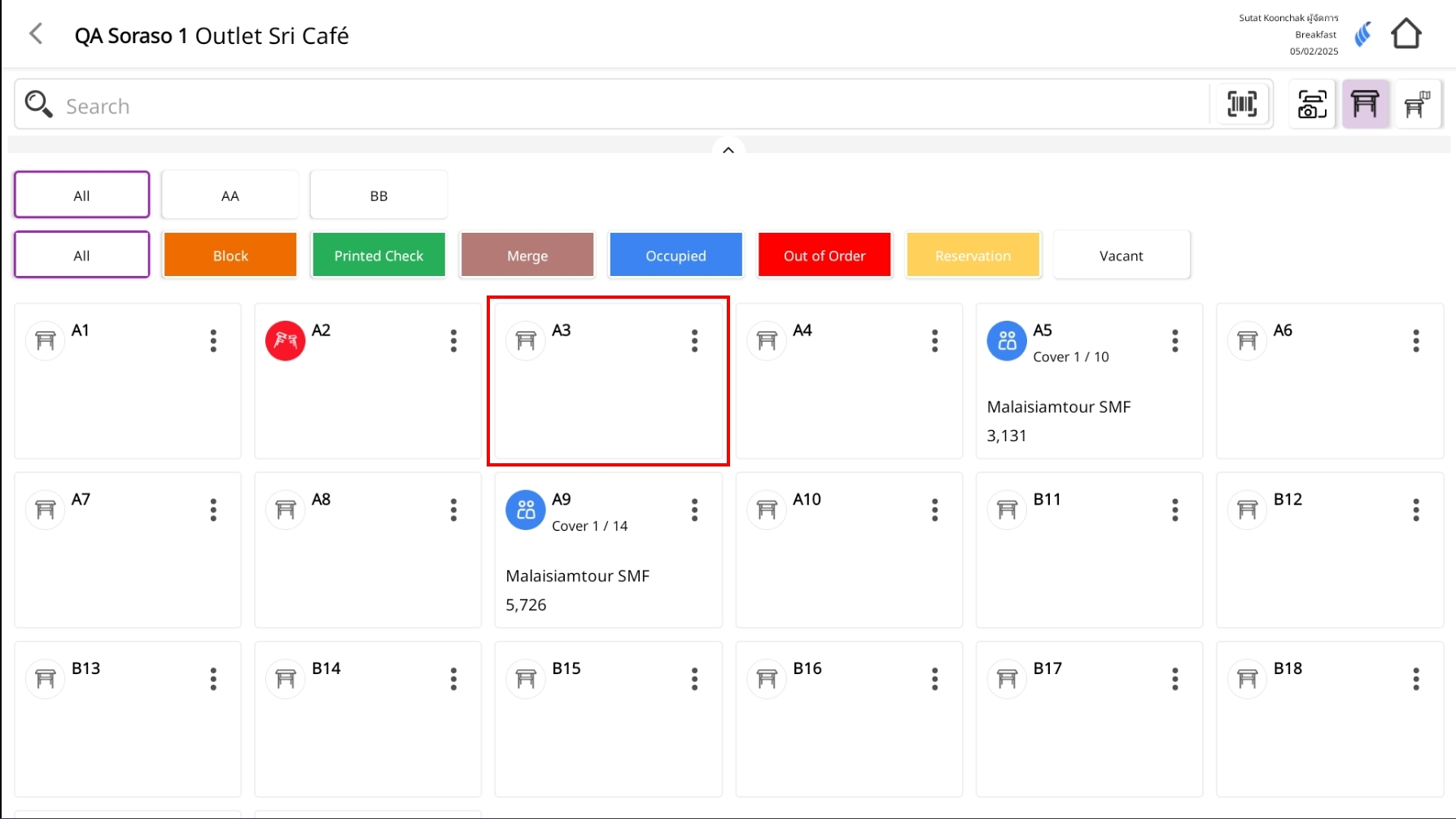Image resolution: width=1456 pixels, height=819 pixels.
Task: Switch to the AA zone tab
Action: tap(230, 195)
